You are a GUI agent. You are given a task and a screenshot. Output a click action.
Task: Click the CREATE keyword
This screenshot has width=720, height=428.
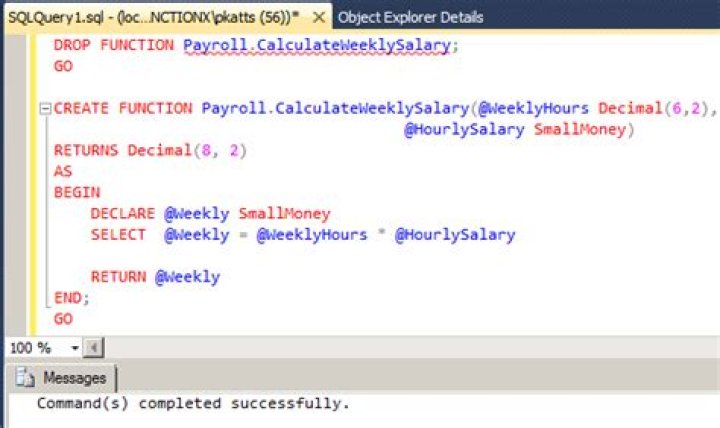pyautogui.click(x=81, y=108)
